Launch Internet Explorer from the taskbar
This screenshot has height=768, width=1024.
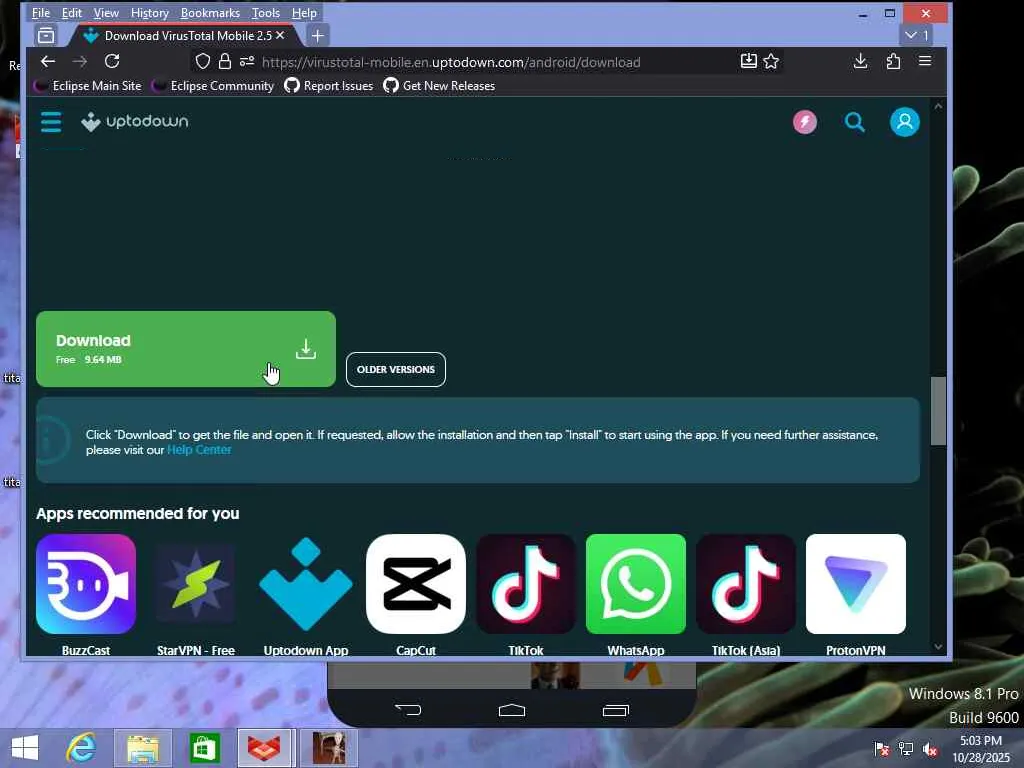tap(81, 748)
